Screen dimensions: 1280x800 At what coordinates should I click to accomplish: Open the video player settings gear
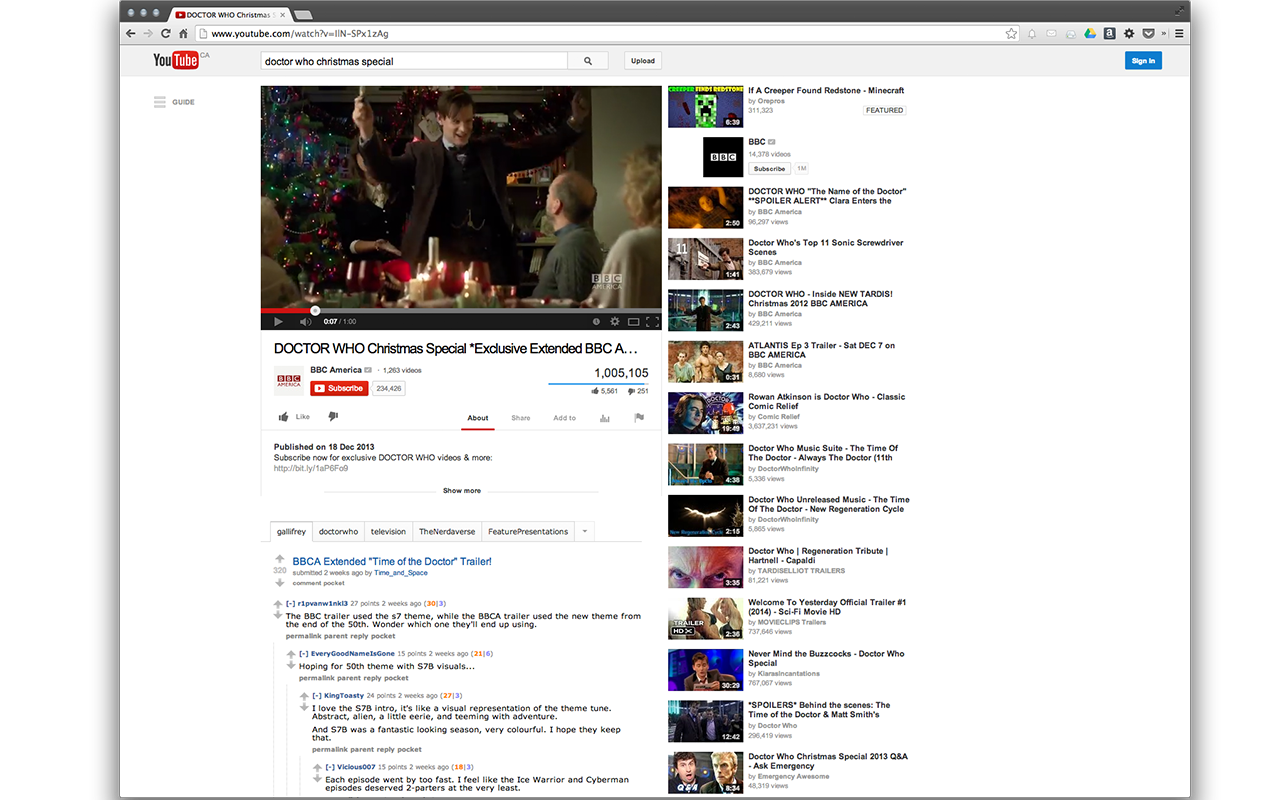point(614,322)
